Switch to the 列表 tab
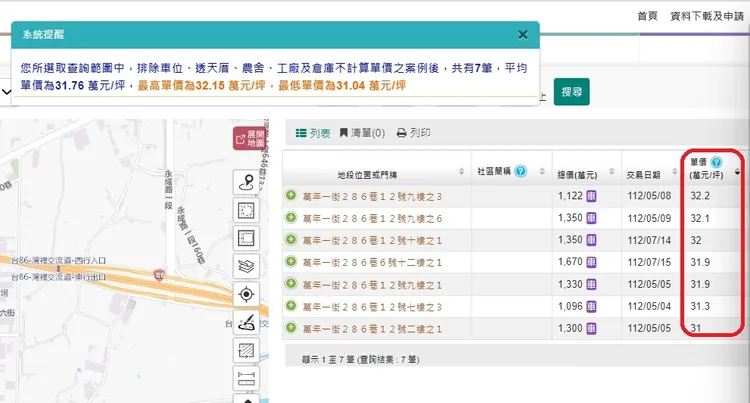 coord(312,132)
